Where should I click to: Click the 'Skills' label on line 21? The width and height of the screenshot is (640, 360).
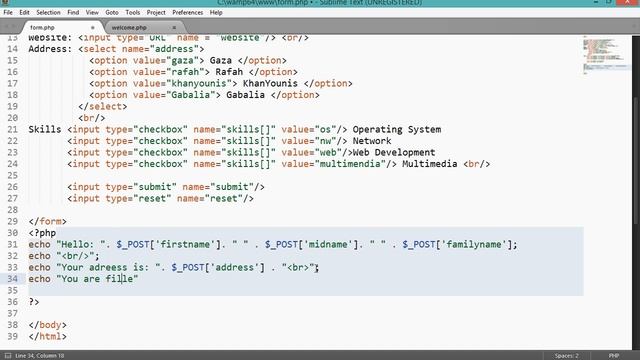click(45, 129)
